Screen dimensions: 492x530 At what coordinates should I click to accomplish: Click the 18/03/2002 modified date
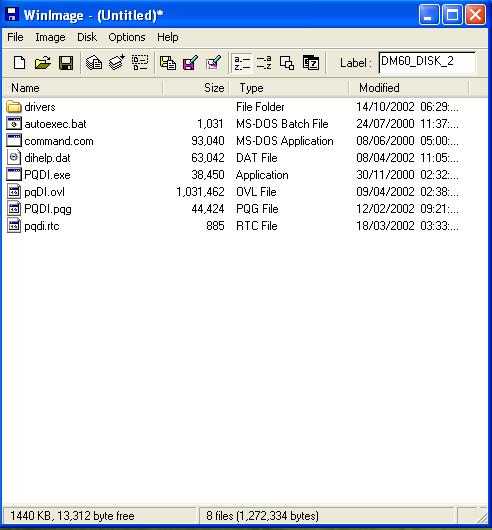click(x=385, y=225)
